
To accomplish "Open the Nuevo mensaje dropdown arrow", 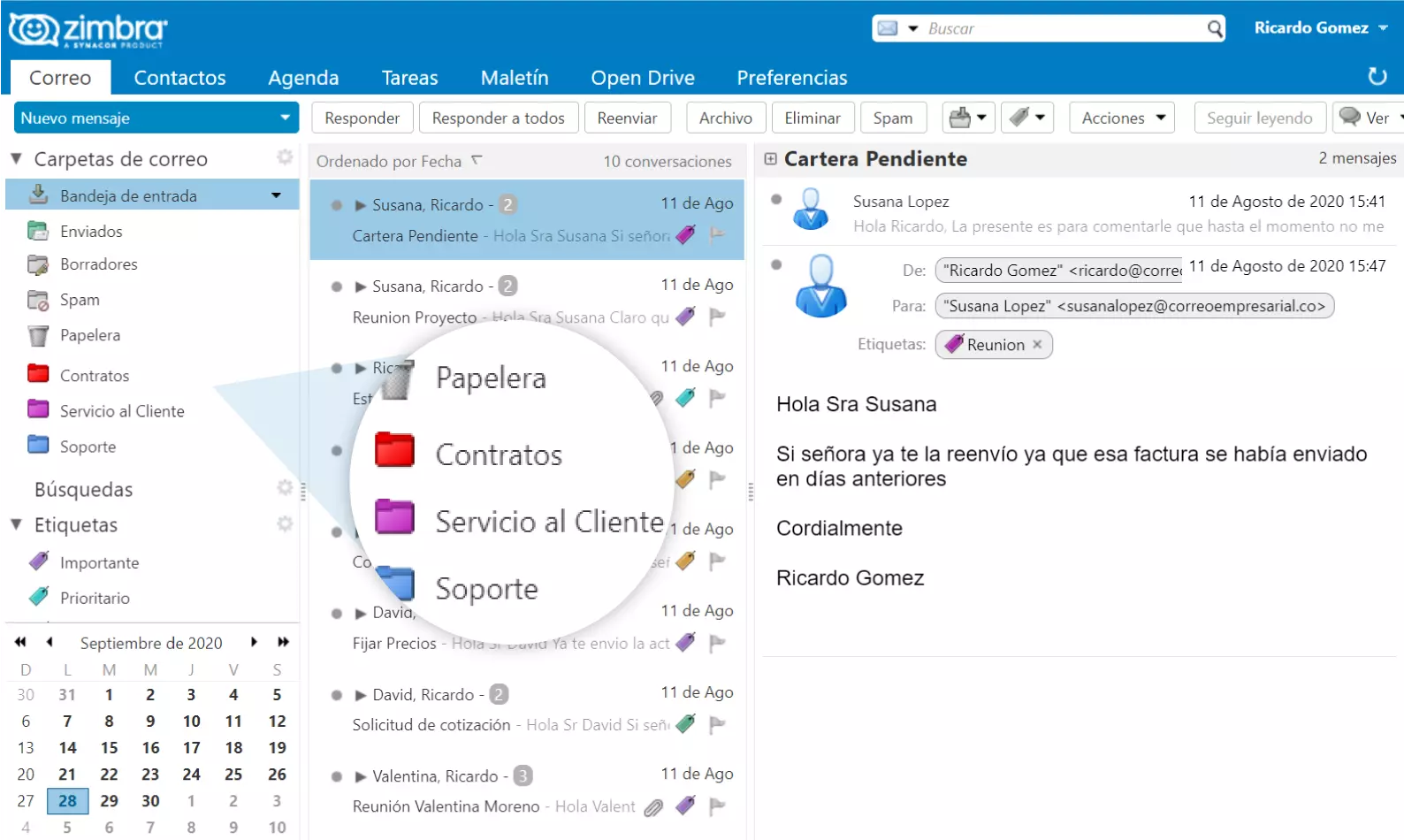I will pos(285,118).
